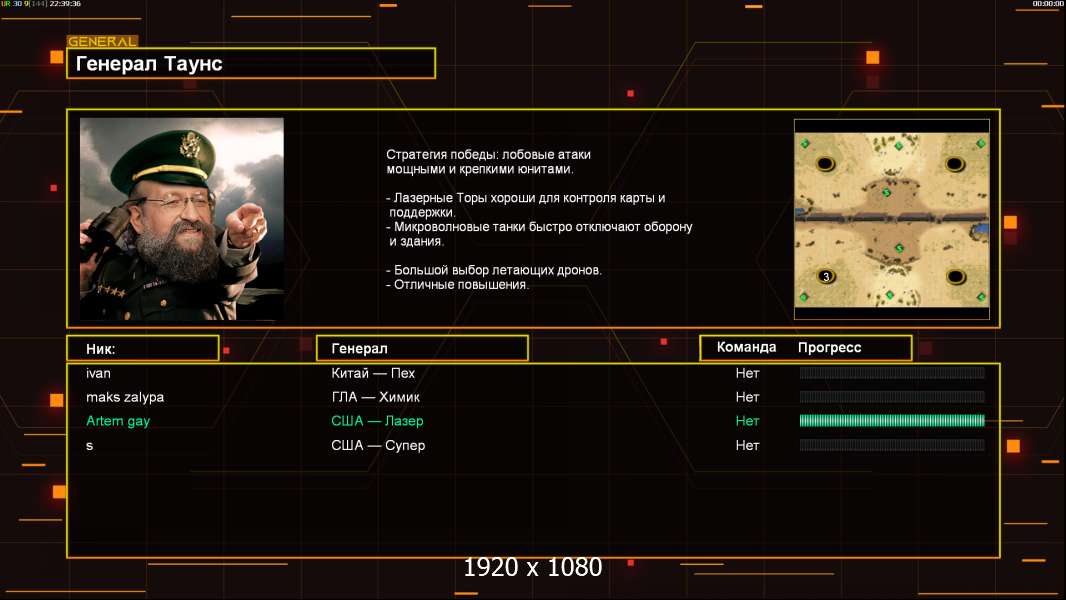Click start position marker numbered 3 on minimap
The width and height of the screenshot is (1066, 600).
tap(825, 277)
